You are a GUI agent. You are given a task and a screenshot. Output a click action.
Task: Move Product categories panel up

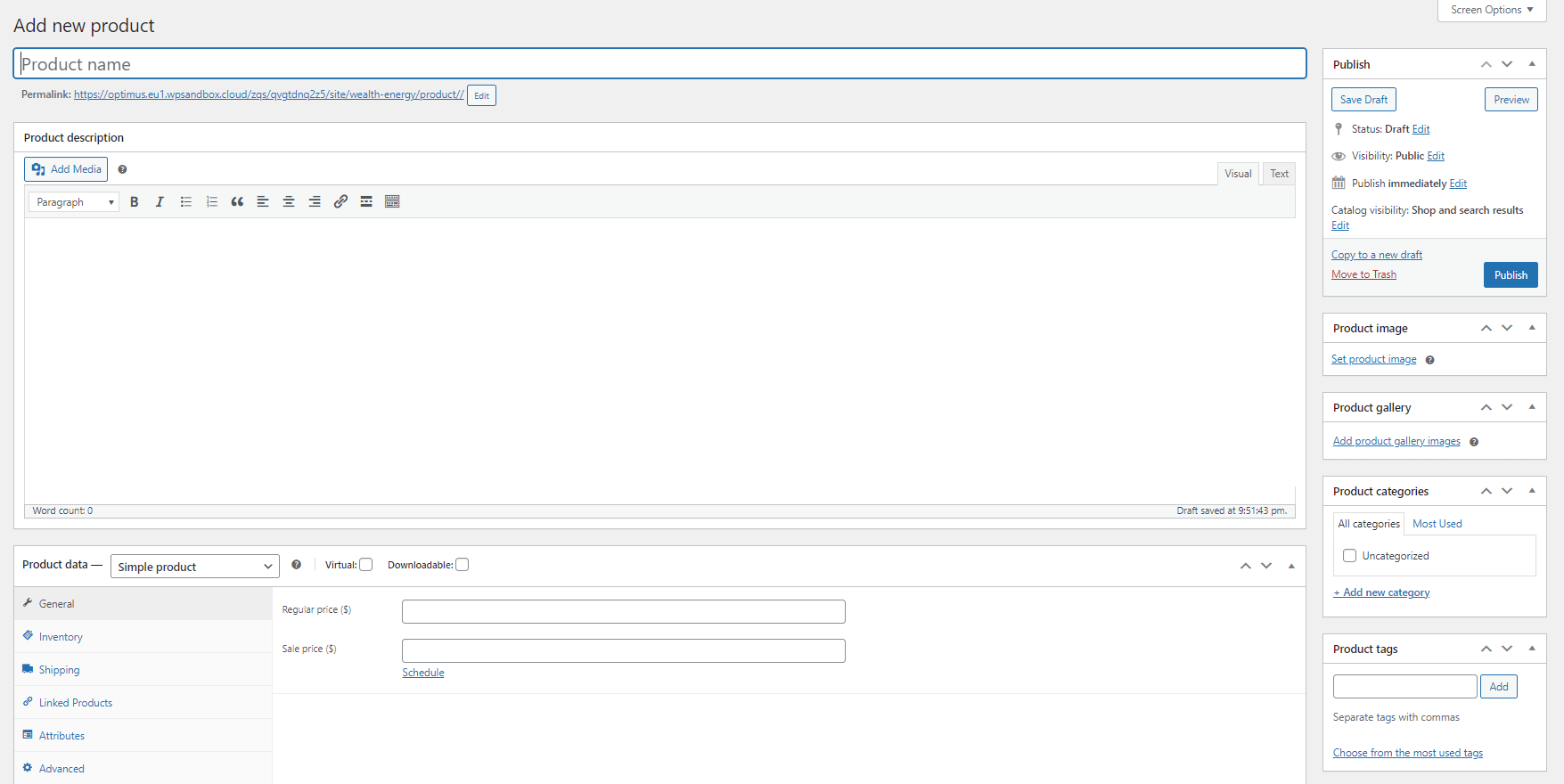click(x=1486, y=491)
